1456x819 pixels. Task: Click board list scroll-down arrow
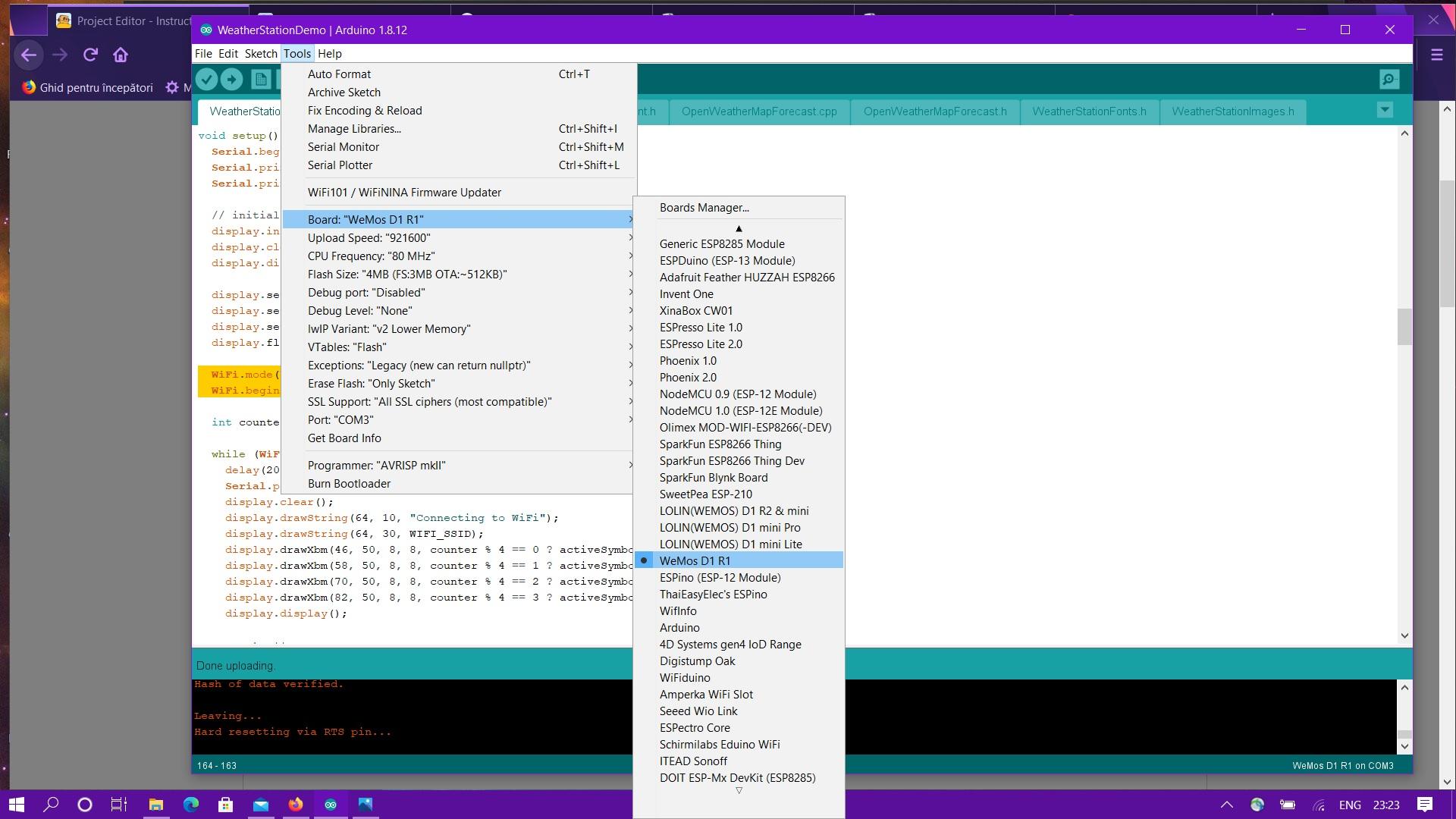739,790
